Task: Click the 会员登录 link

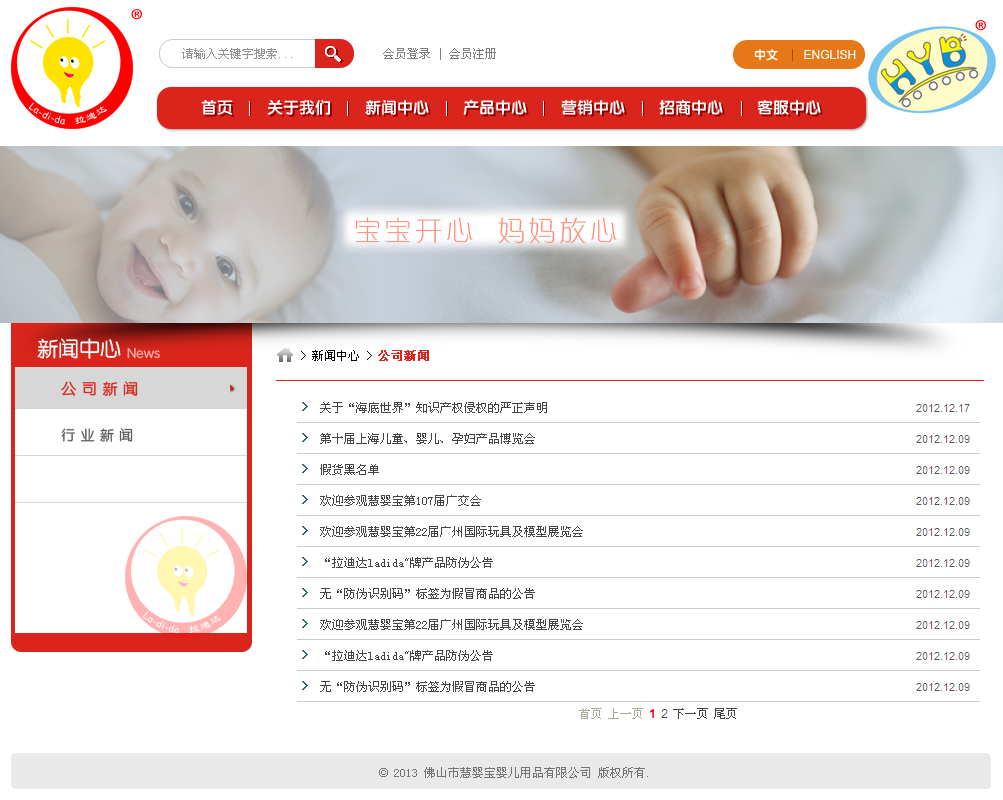Action: pos(406,54)
